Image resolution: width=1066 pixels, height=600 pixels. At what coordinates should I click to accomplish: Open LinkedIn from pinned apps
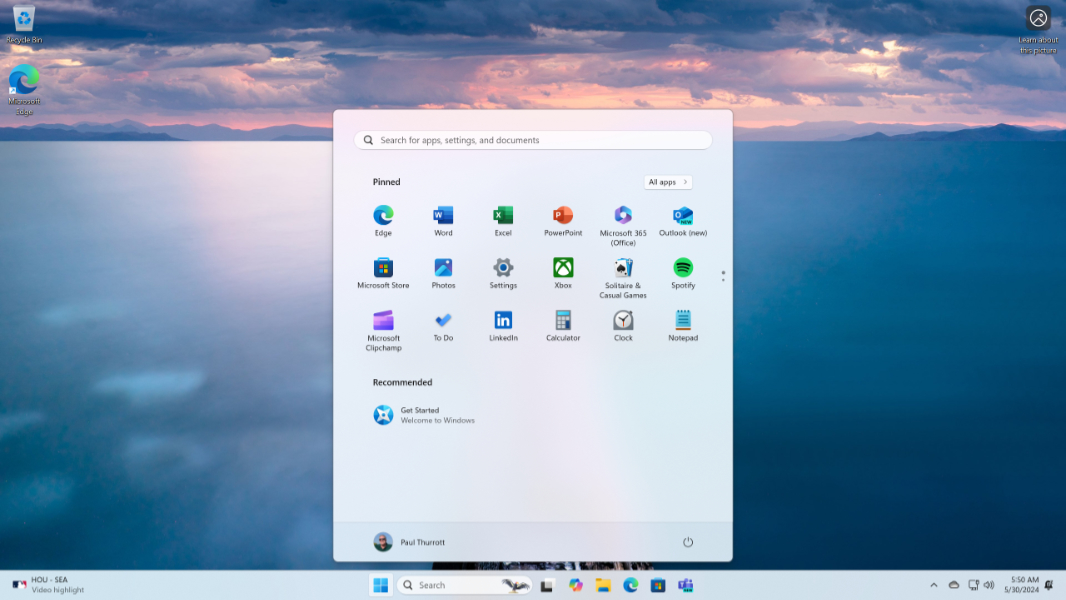(503, 321)
